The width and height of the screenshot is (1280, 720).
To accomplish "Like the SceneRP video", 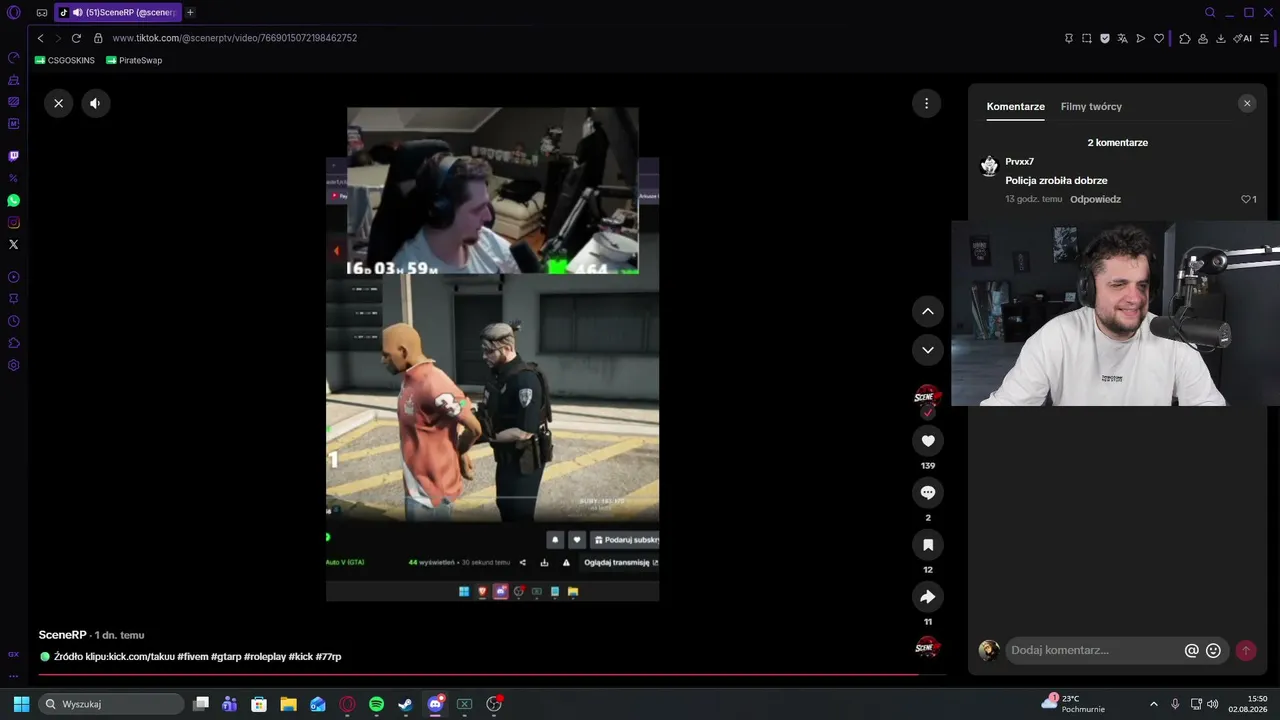I will click(x=928, y=441).
